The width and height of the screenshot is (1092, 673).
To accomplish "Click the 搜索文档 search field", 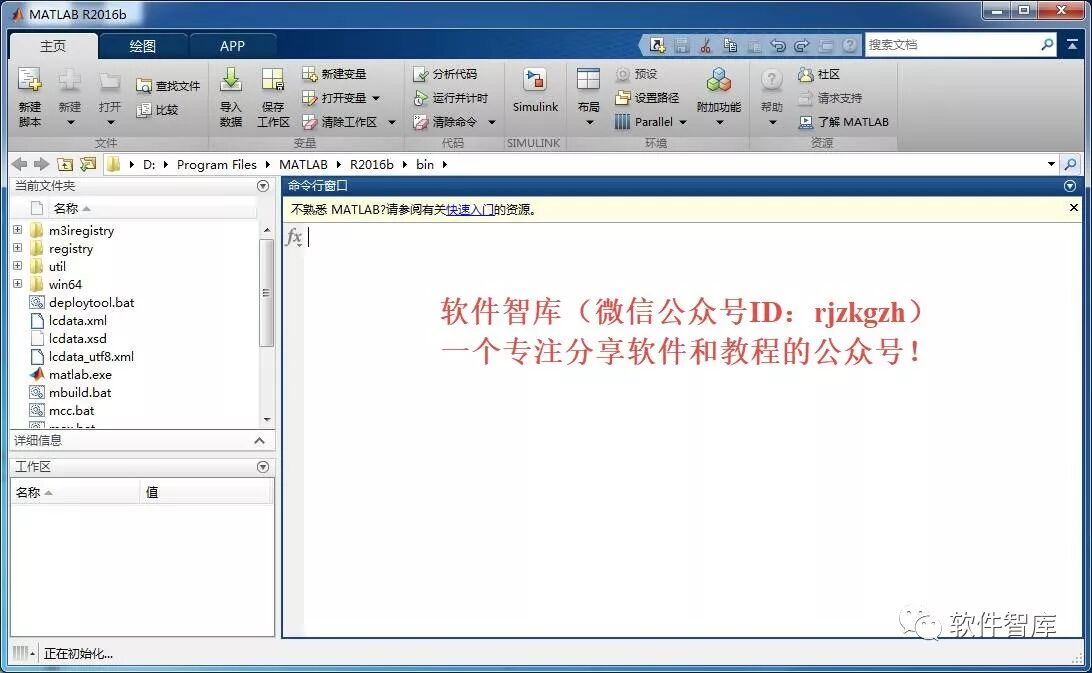I will coord(951,45).
